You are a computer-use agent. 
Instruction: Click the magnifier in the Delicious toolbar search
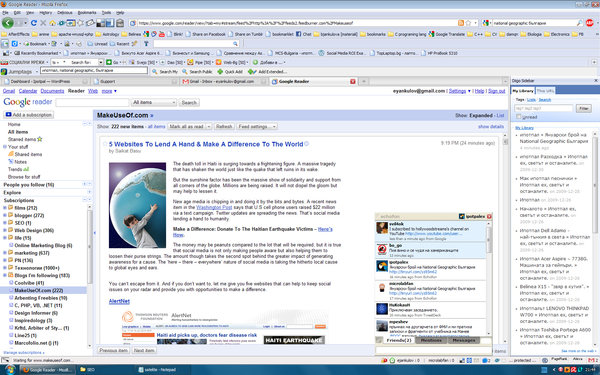click(235, 44)
